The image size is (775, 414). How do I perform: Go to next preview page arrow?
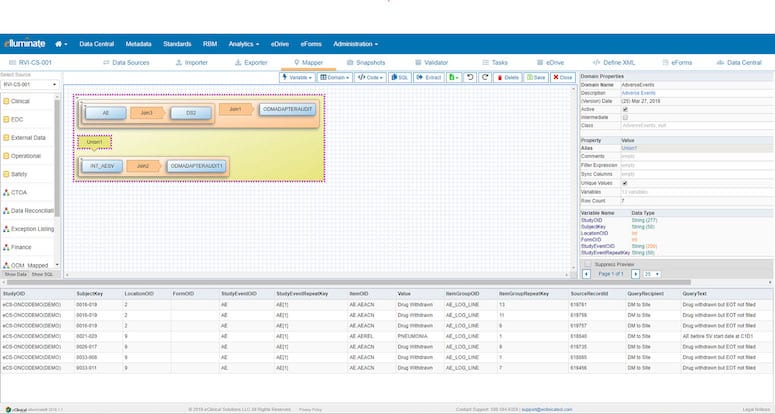coord(636,274)
